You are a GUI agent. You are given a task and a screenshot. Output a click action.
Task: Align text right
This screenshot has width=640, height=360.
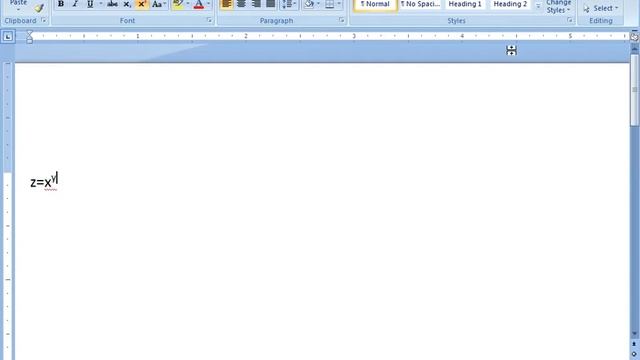point(256,4)
